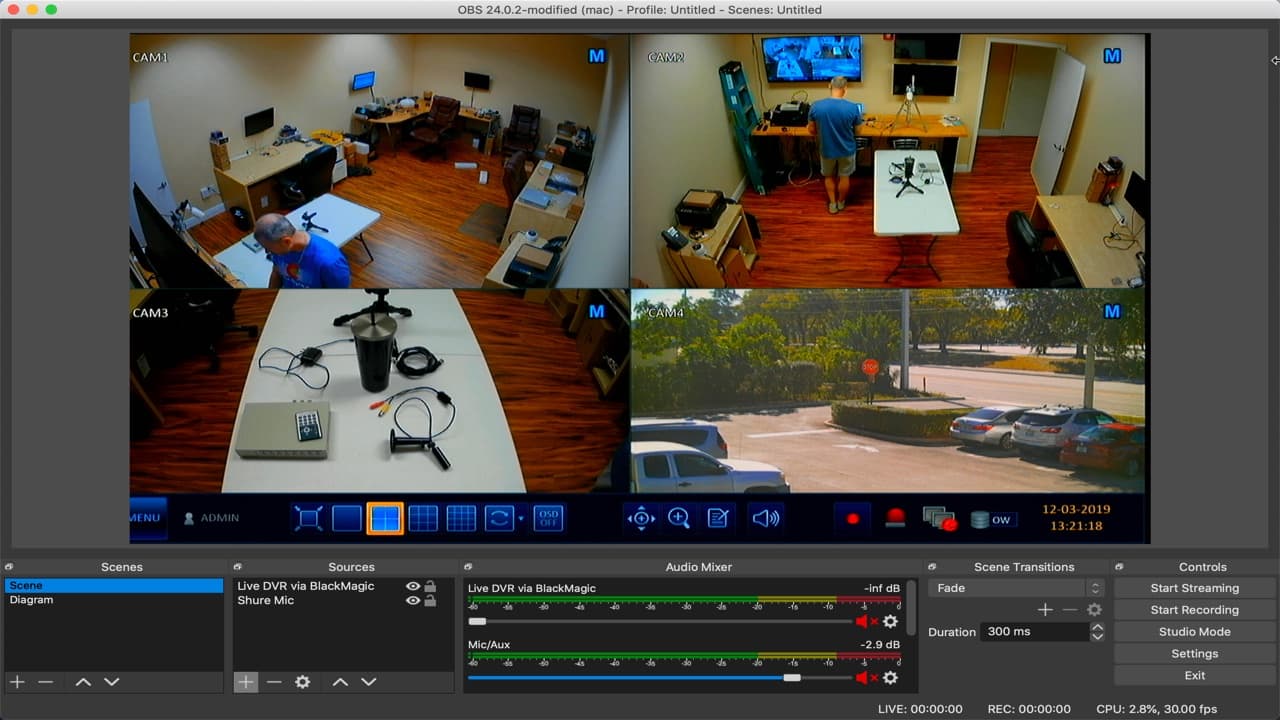Viewport: 1280px width, 720px height.
Task: Click Start Streaming
Action: (x=1194, y=587)
